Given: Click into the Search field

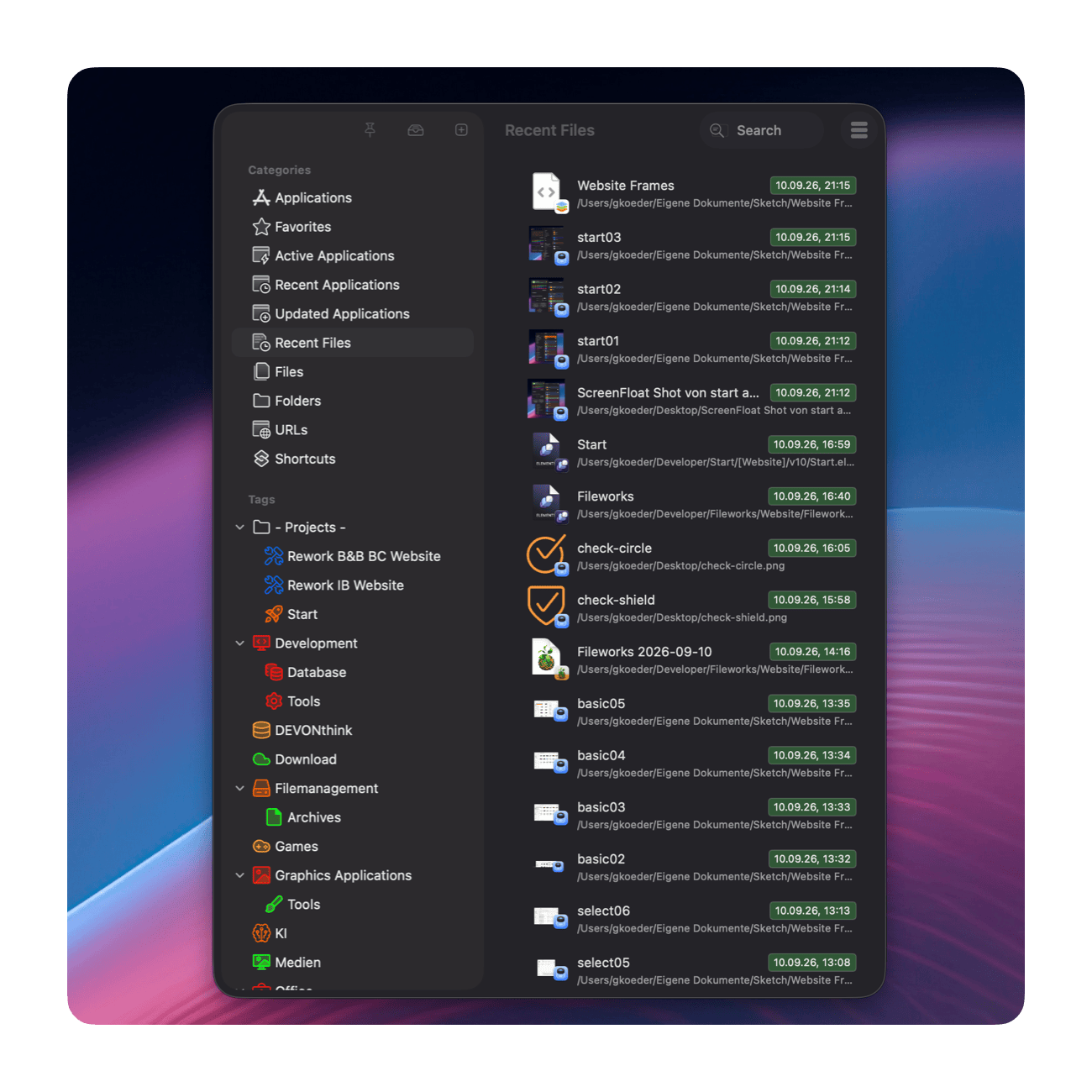Looking at the screenshot, I should (x=761, y=130).
